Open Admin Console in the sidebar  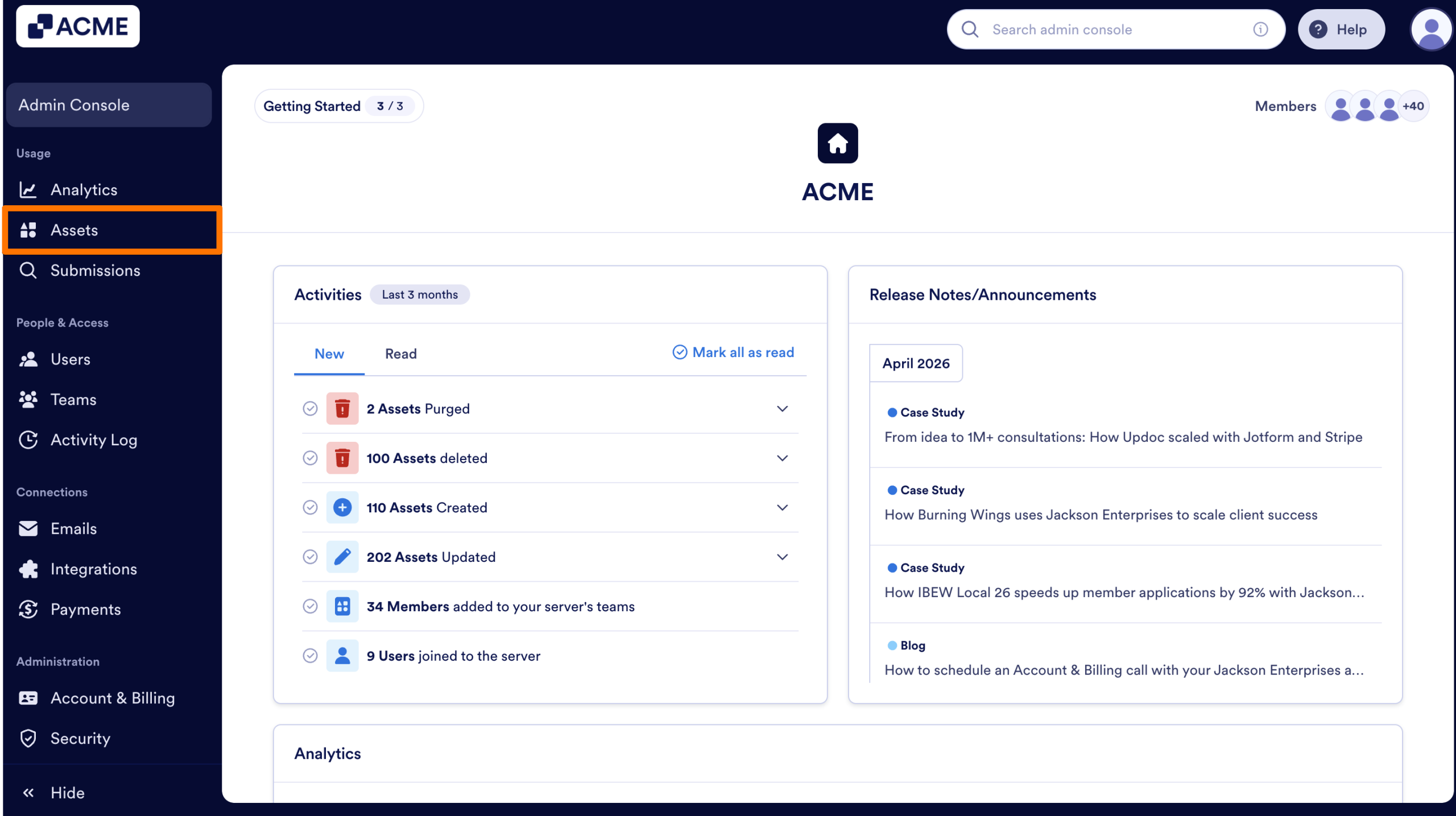click(109, 105)
